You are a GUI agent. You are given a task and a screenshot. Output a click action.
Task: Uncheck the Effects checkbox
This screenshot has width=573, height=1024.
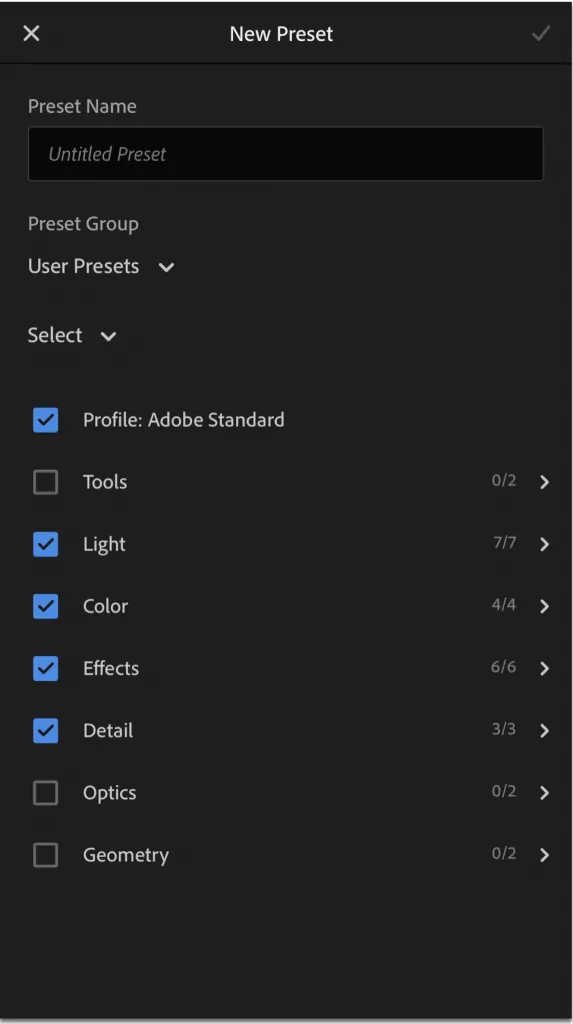[x=46, y=668]
